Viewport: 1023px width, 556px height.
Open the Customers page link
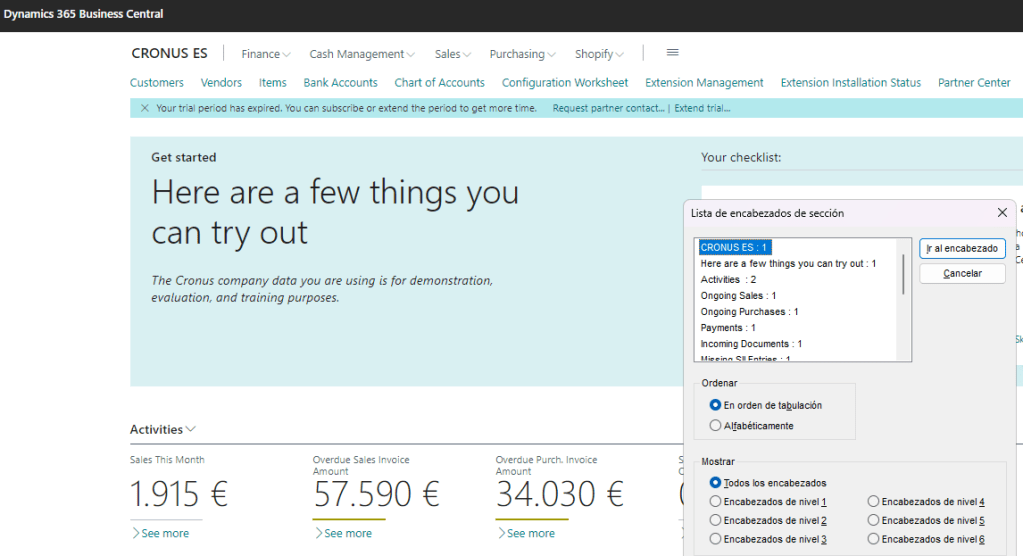pyautogui.click(x=157, y=83)
